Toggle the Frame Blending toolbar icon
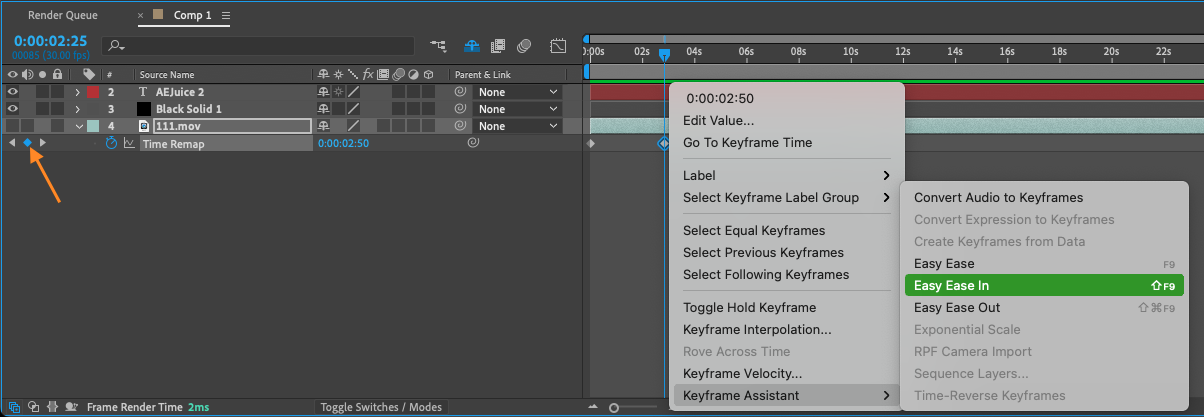The image size is (1204, 417). pos(497,46)
